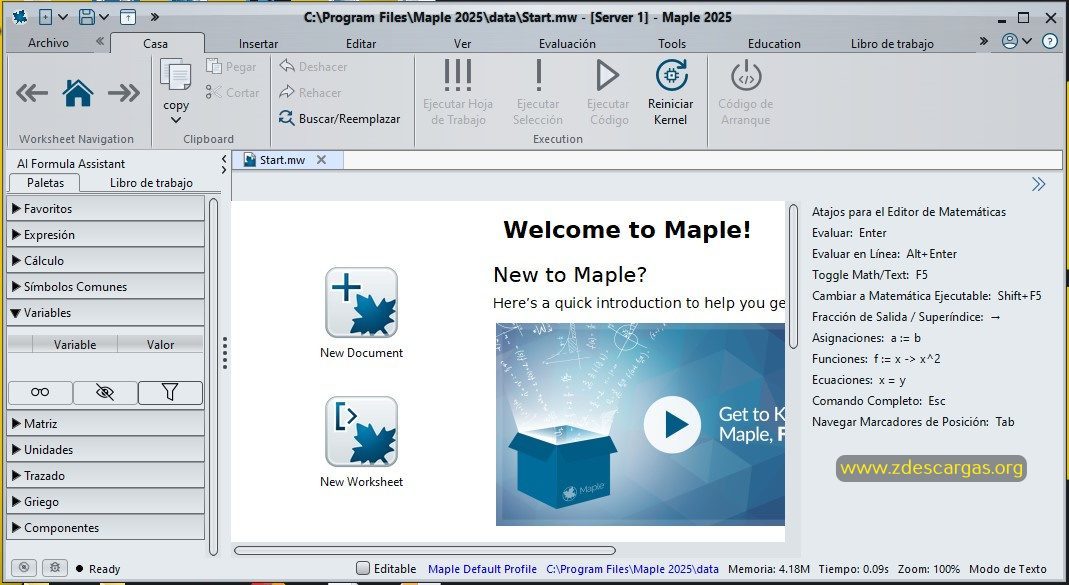Click the stop icon in status bar
Viewport: 1069px width, 585px height.
click(24, 567)
